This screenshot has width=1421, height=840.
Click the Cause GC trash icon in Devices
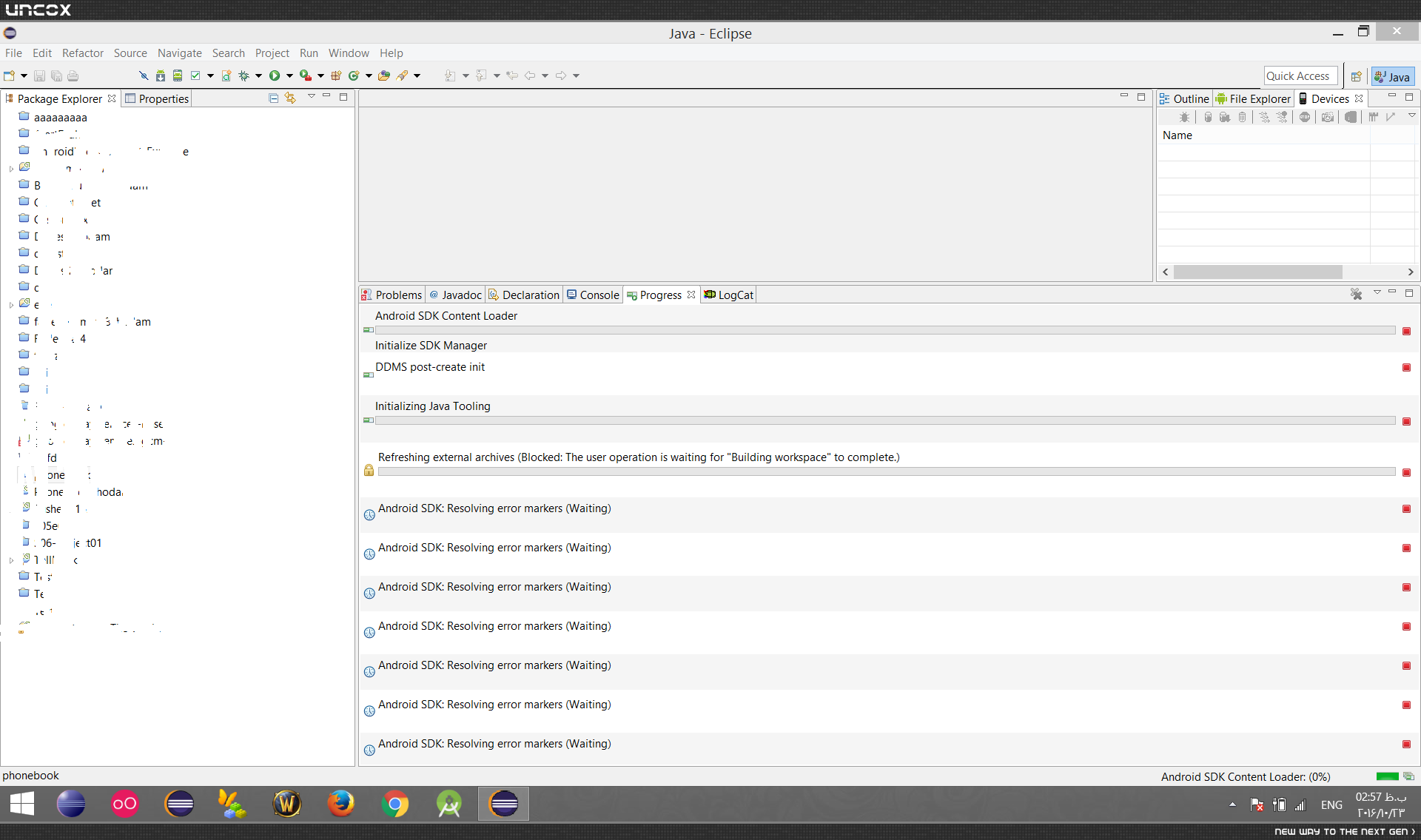coord(1242,117)
